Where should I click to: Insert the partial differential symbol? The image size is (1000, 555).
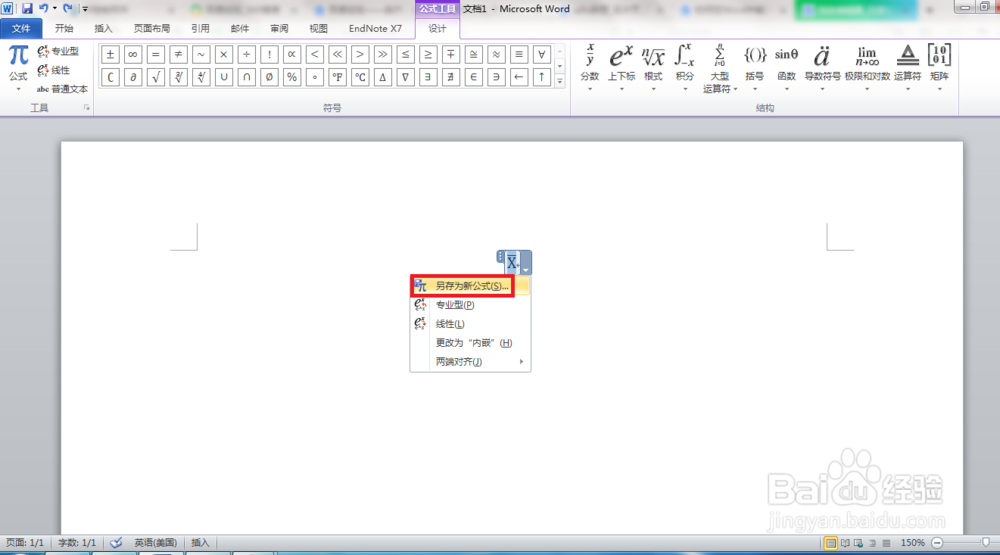pyautogui.click(x=133, y=77)
